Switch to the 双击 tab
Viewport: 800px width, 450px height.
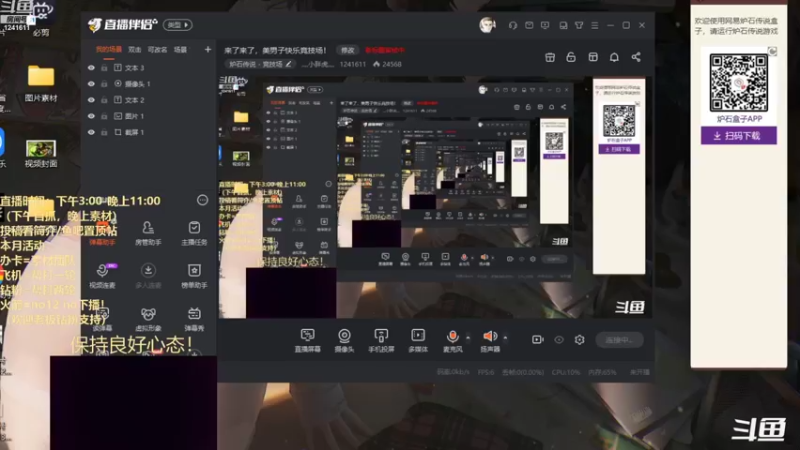coord(135,49)
